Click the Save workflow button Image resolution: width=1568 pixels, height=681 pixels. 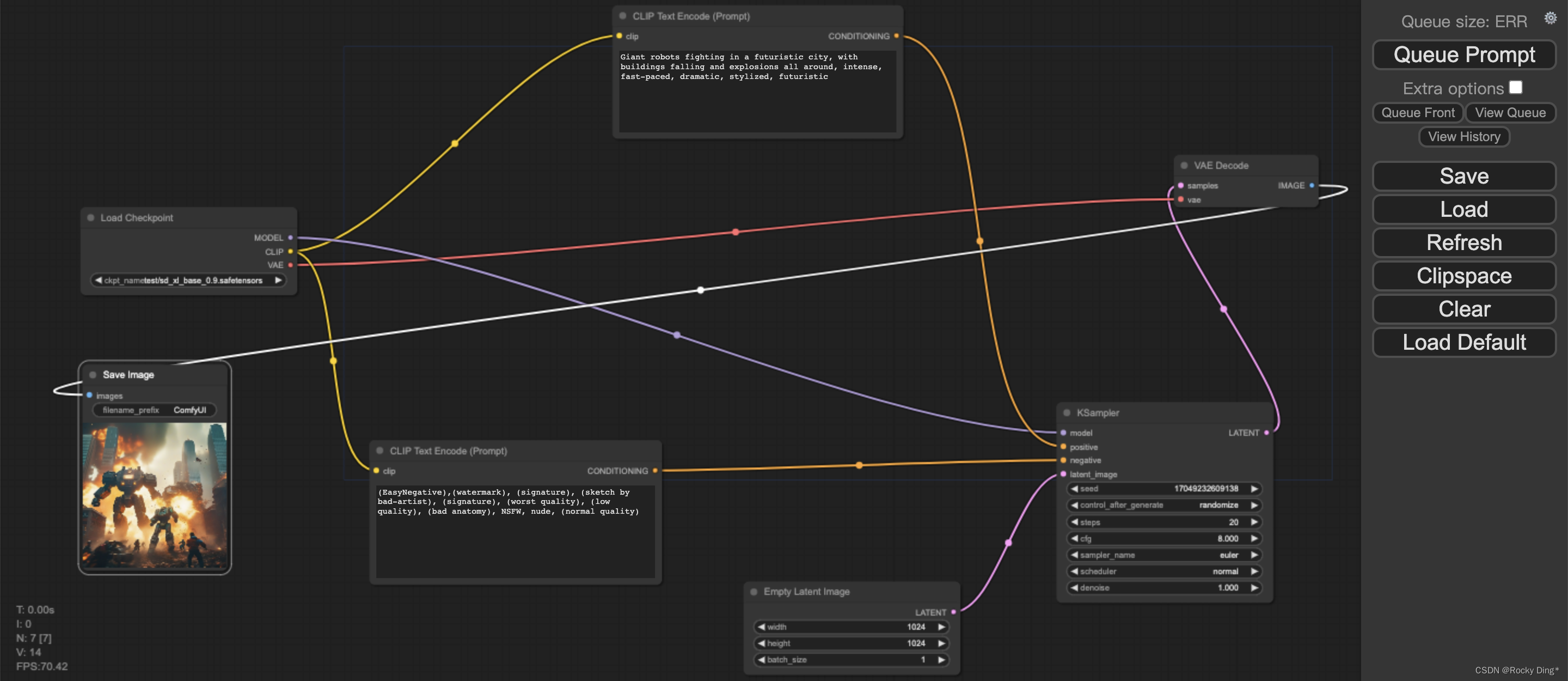point(1463,176)
